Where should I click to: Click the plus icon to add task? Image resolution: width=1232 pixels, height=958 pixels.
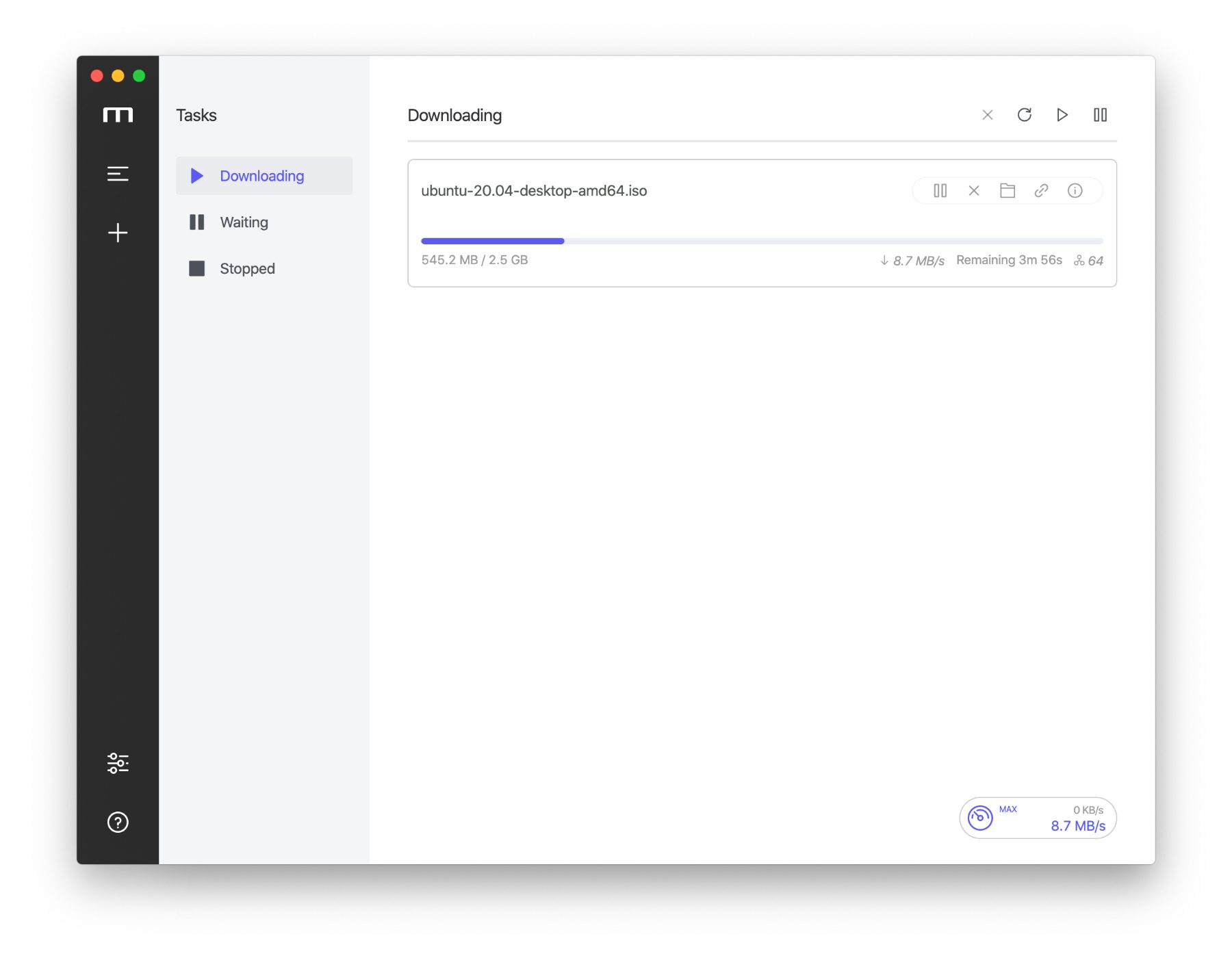(x=118, y=233)
